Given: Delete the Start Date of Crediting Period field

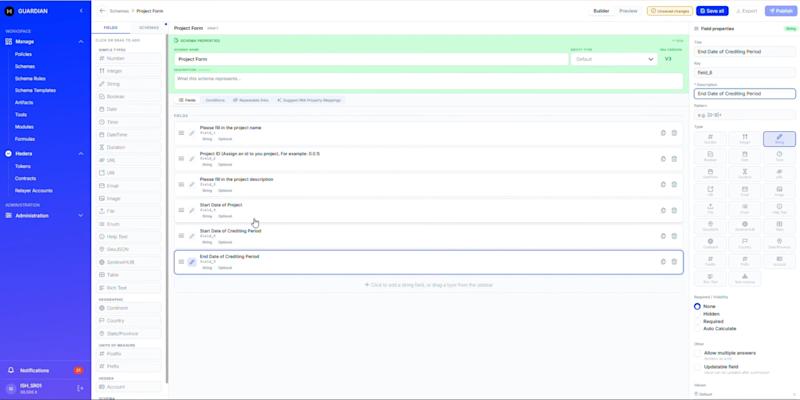Looking at the screenshot, I should 674,236.
